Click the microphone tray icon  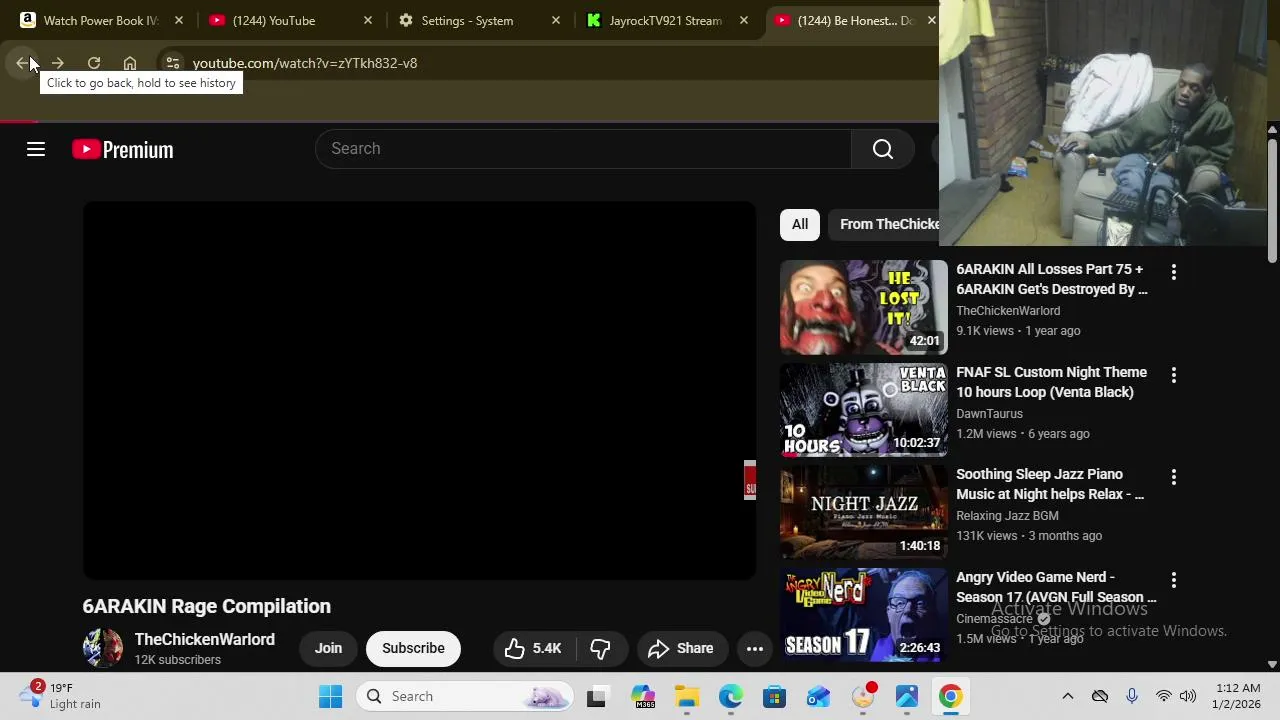point(1132,696)
